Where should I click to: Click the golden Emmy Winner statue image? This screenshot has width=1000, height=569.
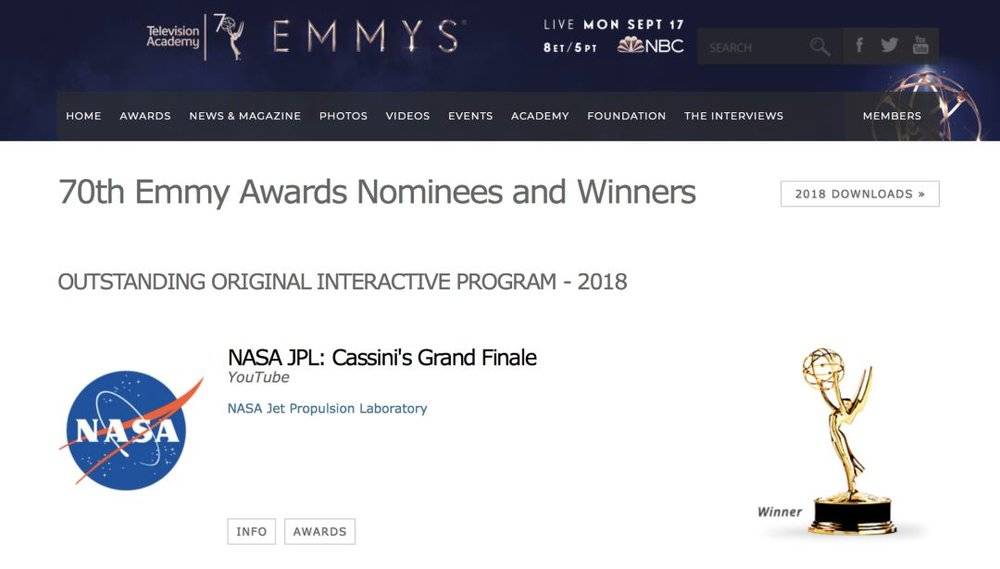(x=847, y=441)
